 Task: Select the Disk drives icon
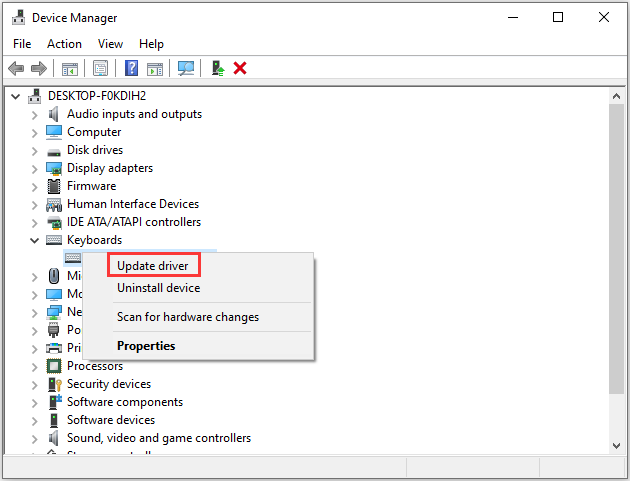click(x=54, y=152)
